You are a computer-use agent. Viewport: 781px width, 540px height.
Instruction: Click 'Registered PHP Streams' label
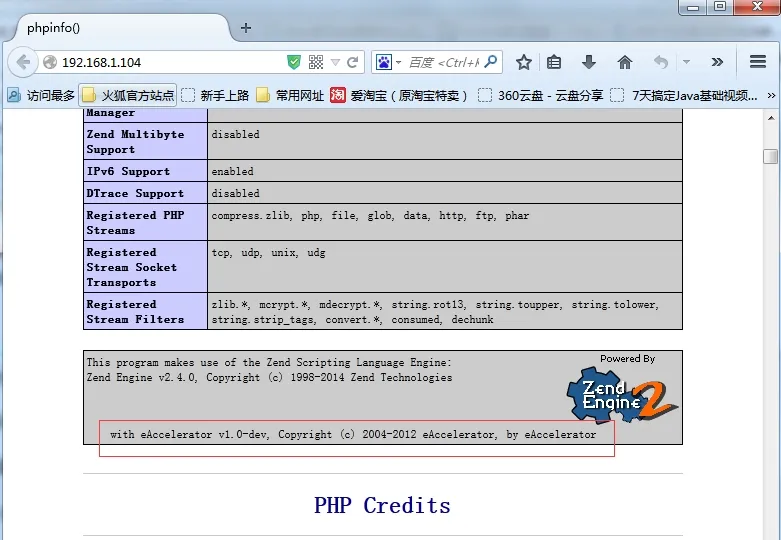pos(135,222)
